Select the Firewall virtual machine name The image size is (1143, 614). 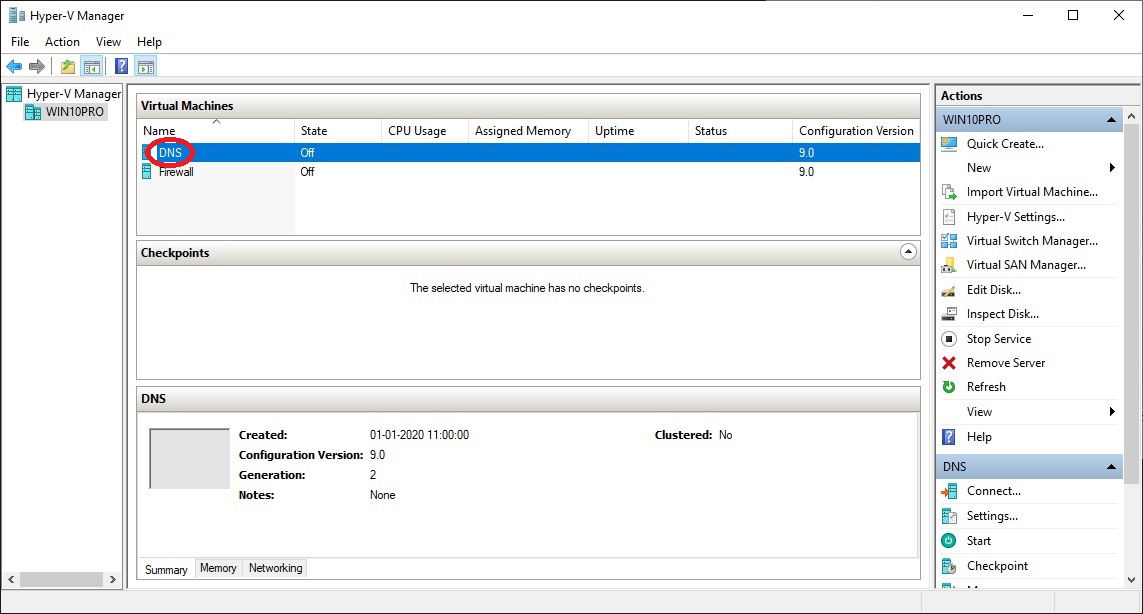[176, 172]
